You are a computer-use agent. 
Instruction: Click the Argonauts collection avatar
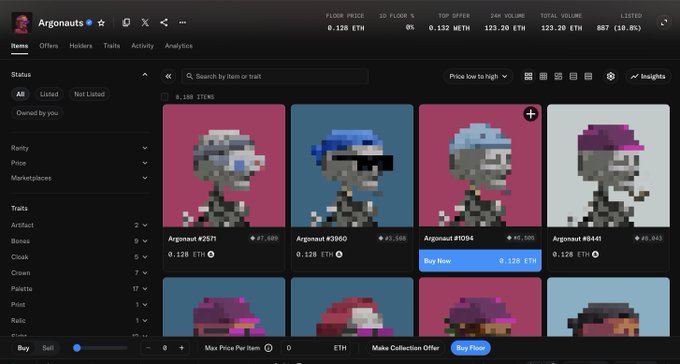[x=21, y=23]
